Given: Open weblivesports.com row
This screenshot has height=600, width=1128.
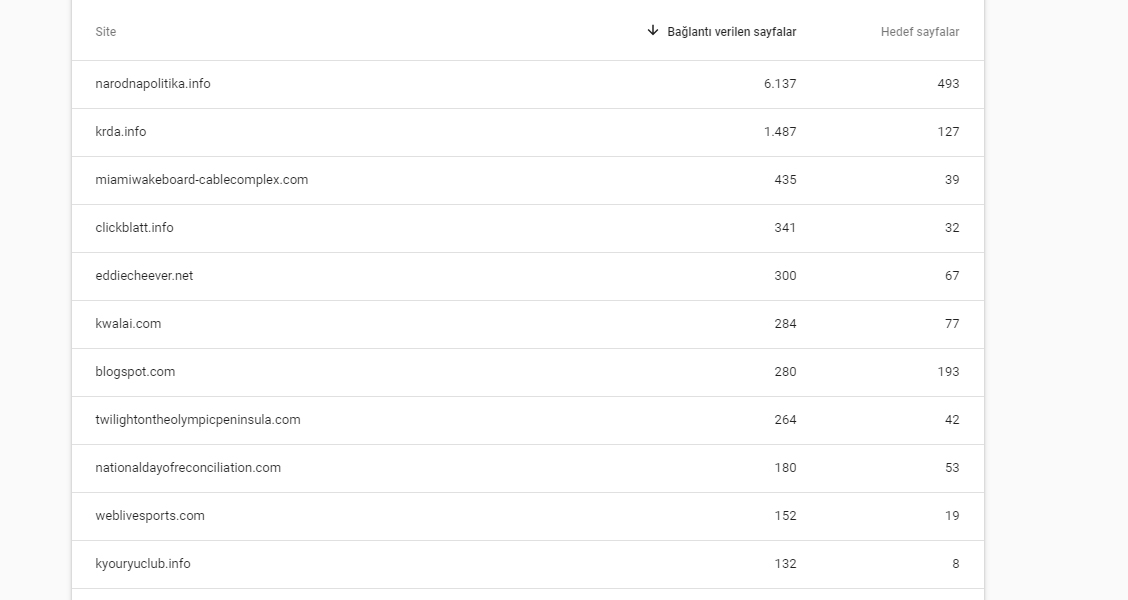Looking at the screenshot, I should (x=528, y=517).
